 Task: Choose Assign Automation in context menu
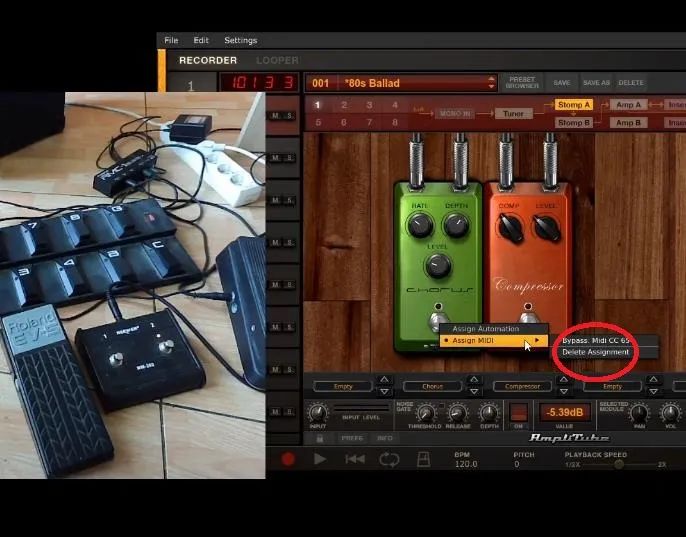pos(494,329)
